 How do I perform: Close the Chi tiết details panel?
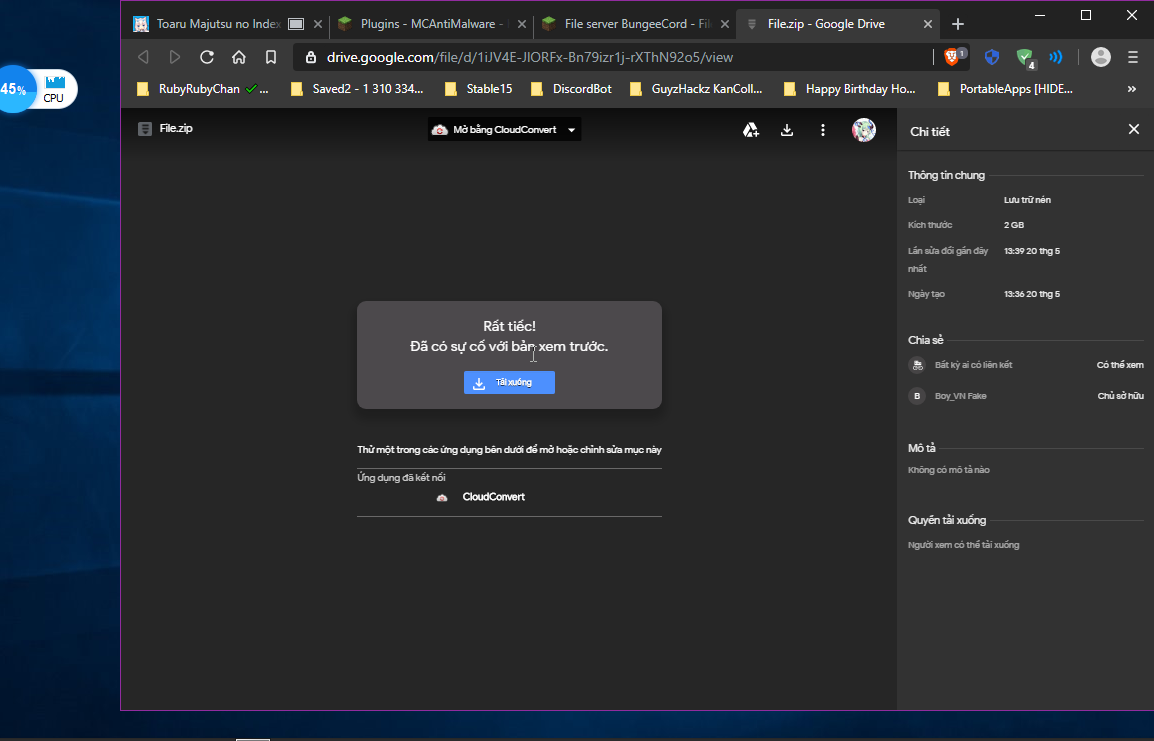click(1133, 129)
